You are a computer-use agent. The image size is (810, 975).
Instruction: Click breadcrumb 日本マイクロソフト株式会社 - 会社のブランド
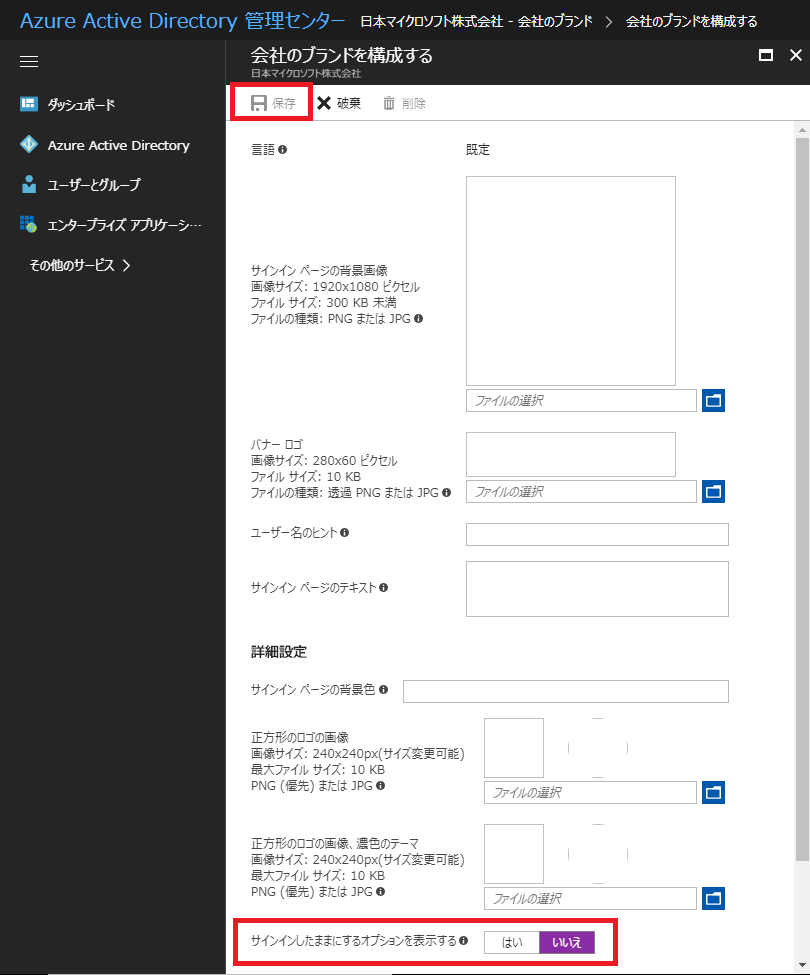coord(476,21)
